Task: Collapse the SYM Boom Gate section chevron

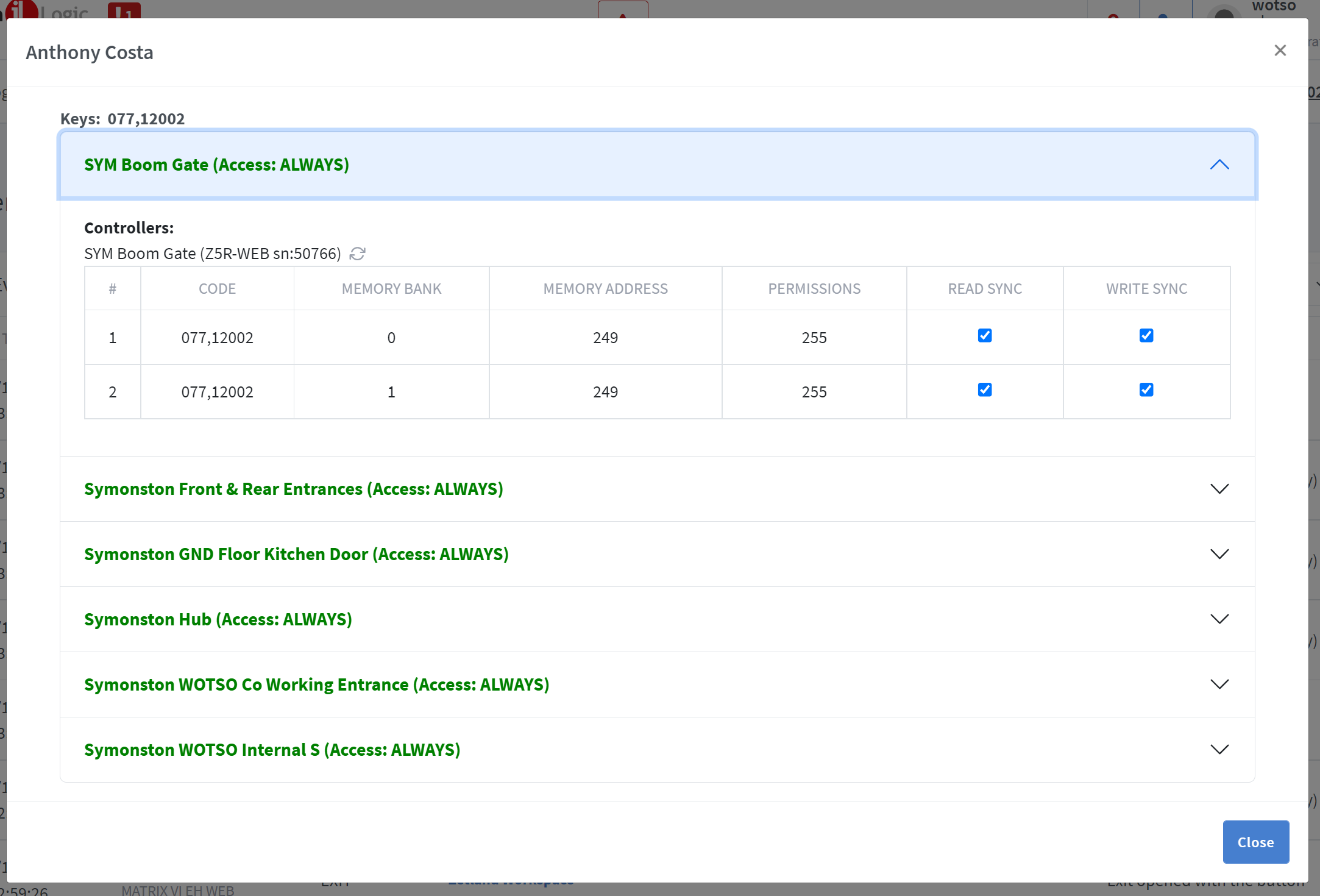Action: click(x=1219, y=165)
